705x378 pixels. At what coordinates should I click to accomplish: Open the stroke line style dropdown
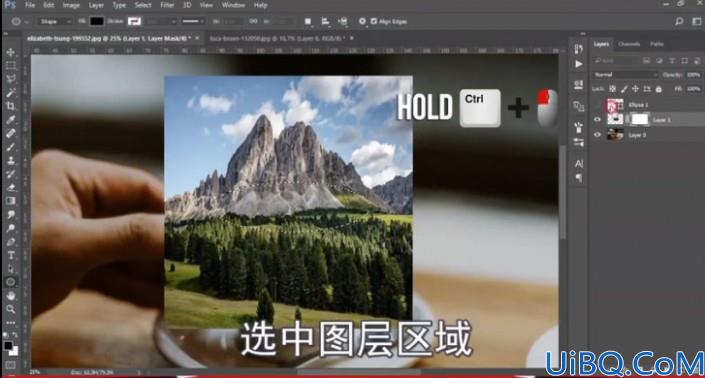pos(193,21)
